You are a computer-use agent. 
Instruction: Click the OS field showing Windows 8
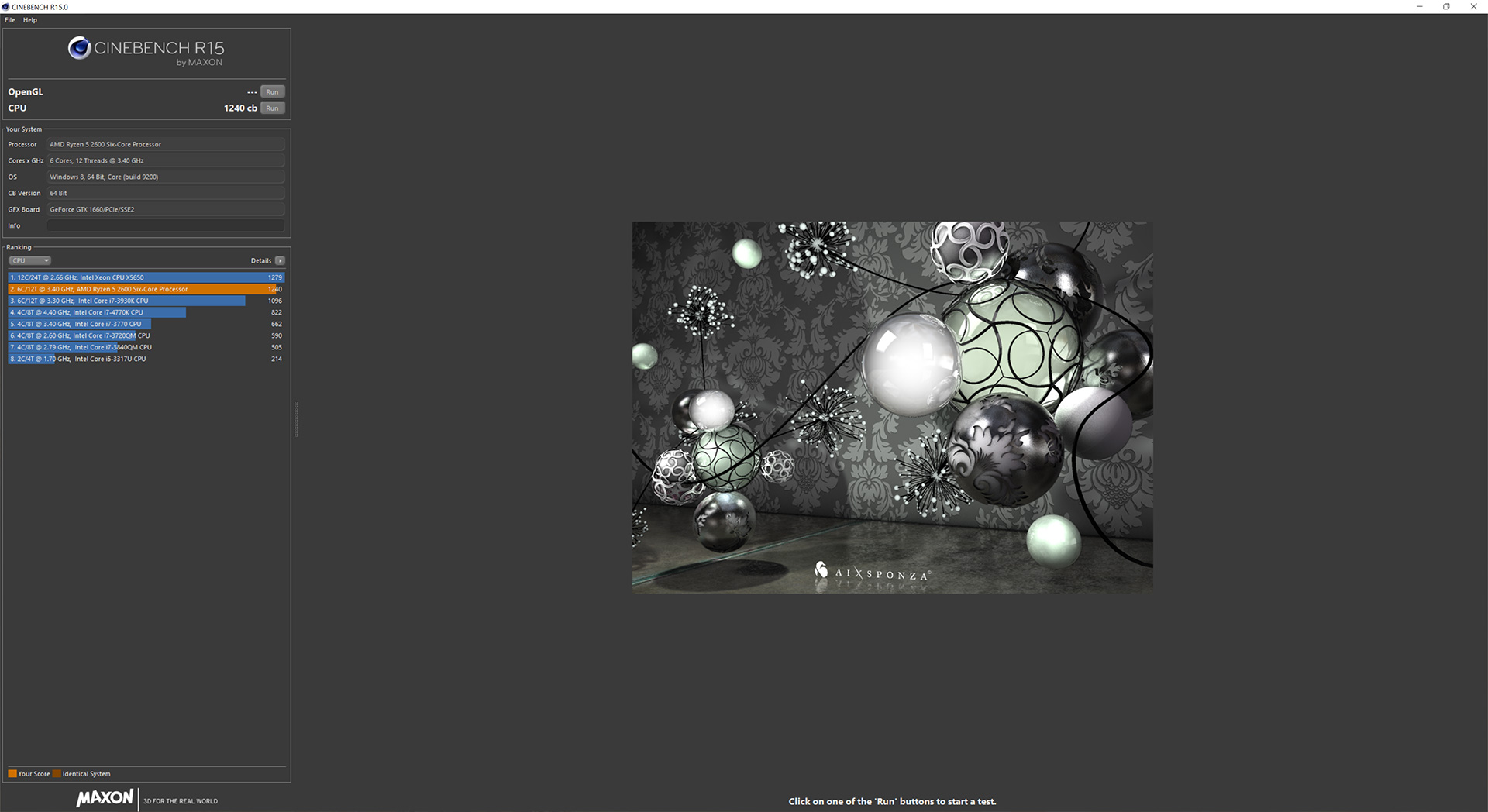[x=166, y=177]
